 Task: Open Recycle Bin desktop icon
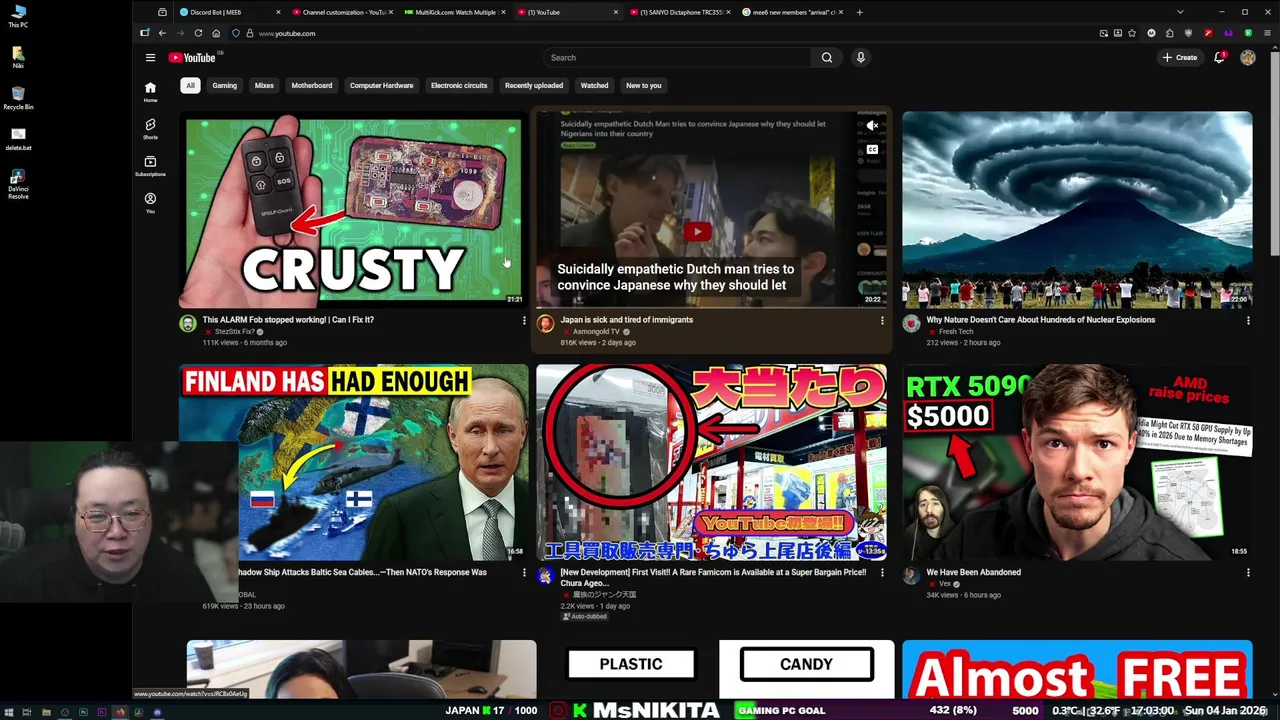(x=18, y=98)
